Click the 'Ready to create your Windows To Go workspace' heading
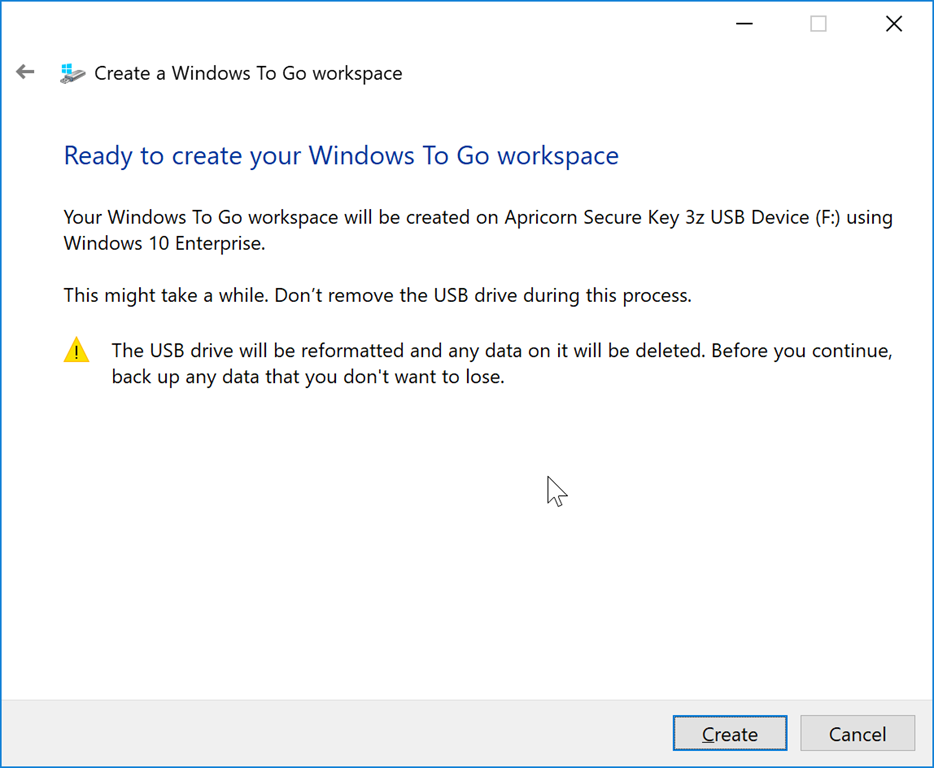The image size is (934, 768). (x=341, y=156)
